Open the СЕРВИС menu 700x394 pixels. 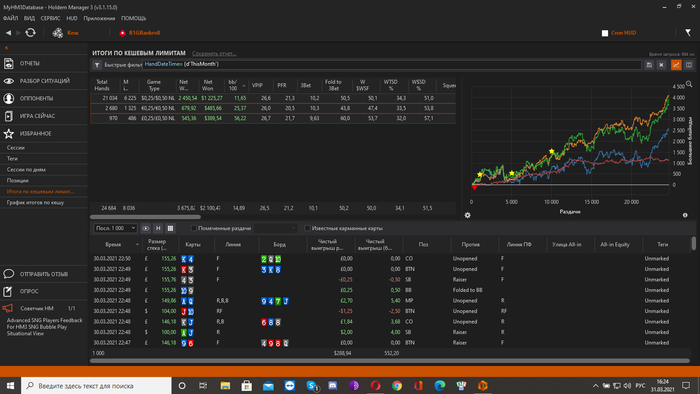(50, 18)
